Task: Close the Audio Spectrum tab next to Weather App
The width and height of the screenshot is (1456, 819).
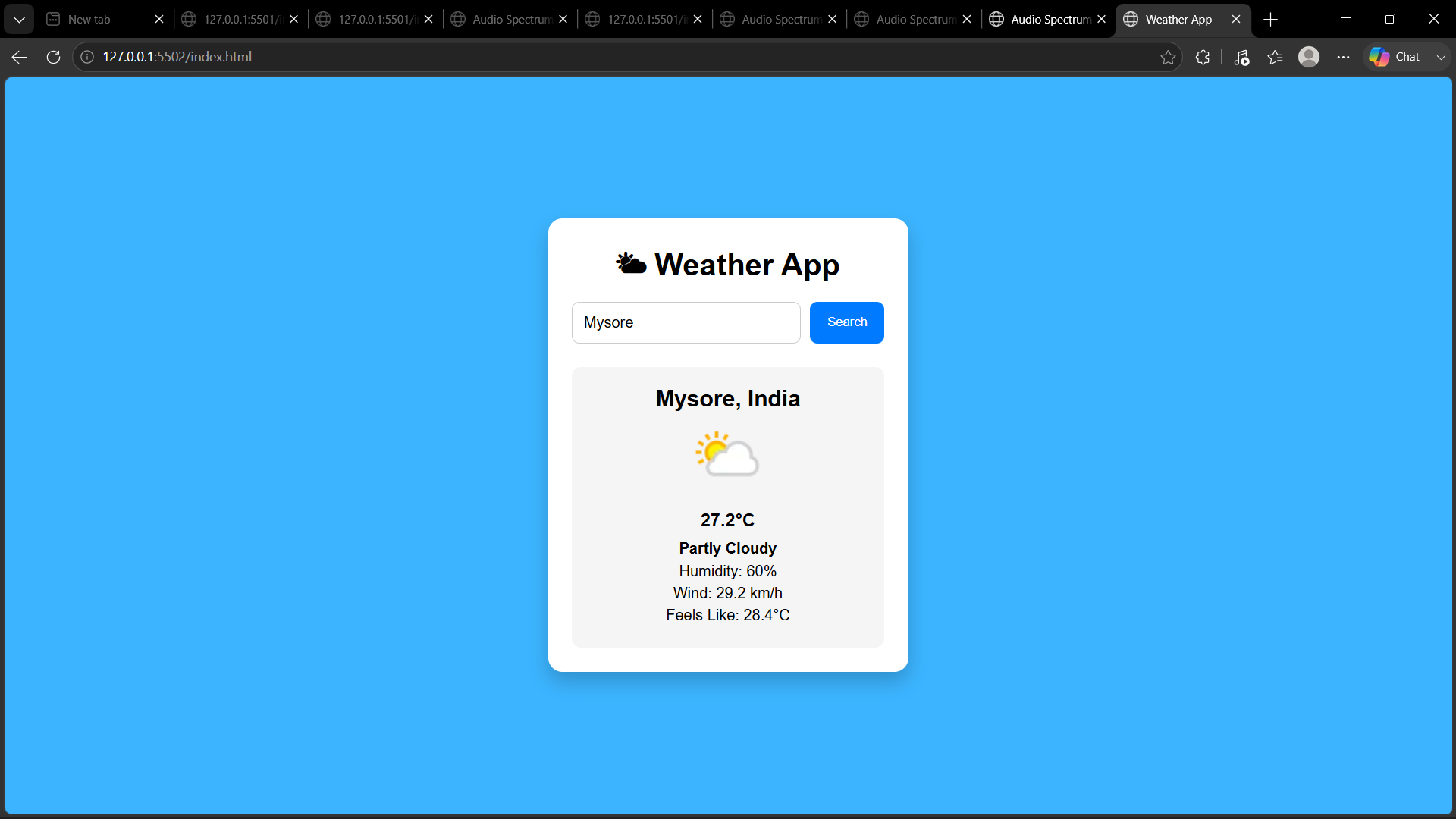Action: [1101, 19]
